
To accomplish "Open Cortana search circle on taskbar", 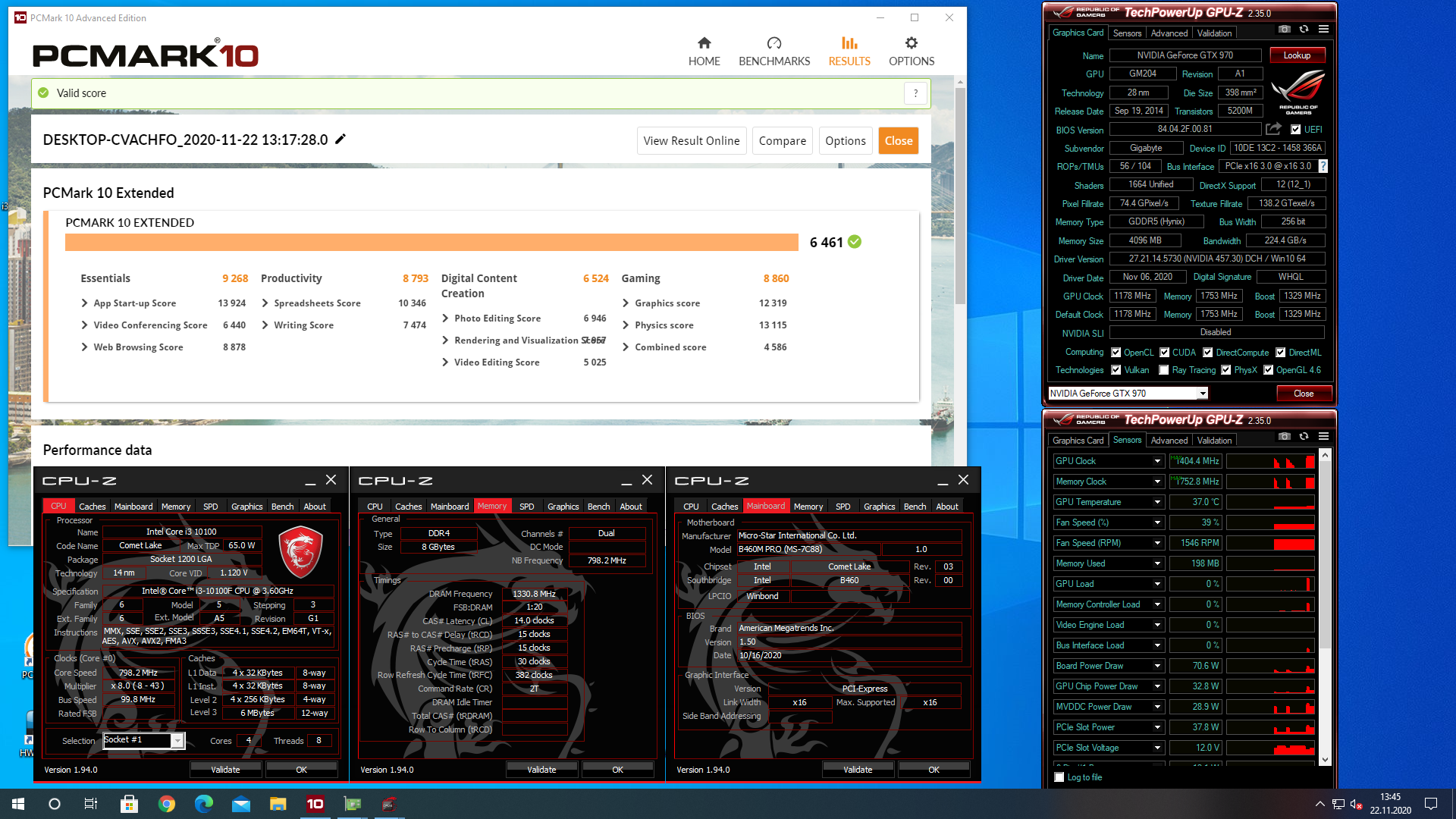I will pyautogui.click(x=55, y=804).
